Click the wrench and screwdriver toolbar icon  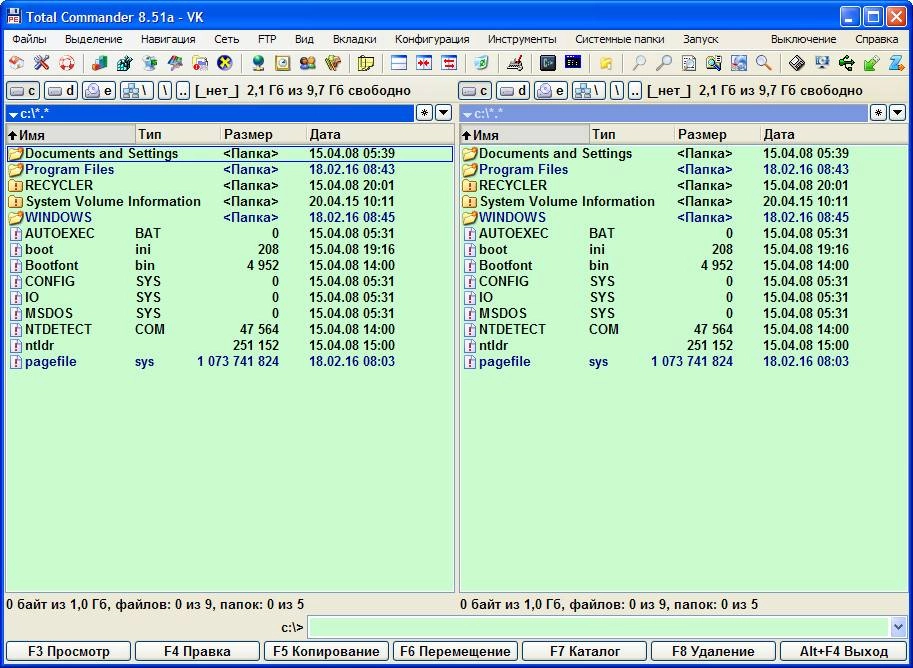coord(41,62)
